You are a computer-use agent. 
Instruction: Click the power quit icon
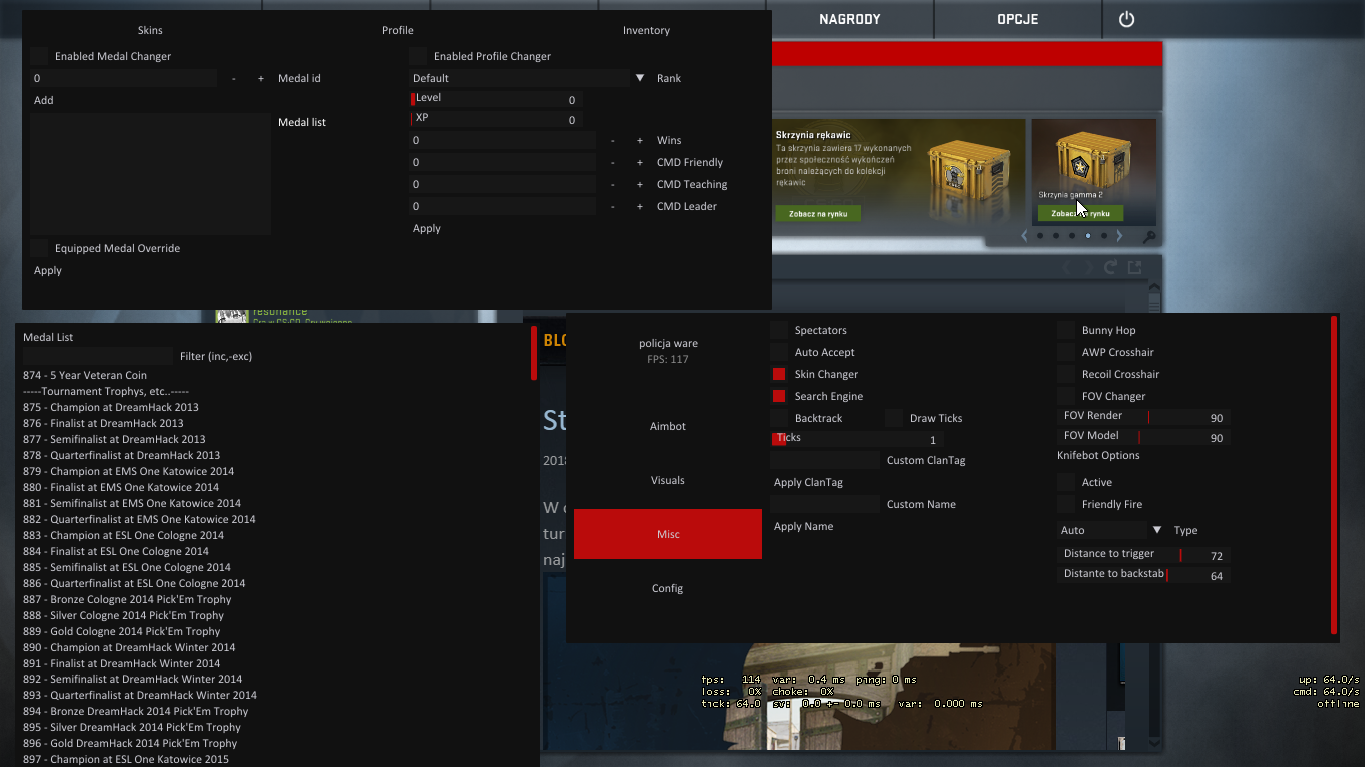click(x=1126, y=19)
